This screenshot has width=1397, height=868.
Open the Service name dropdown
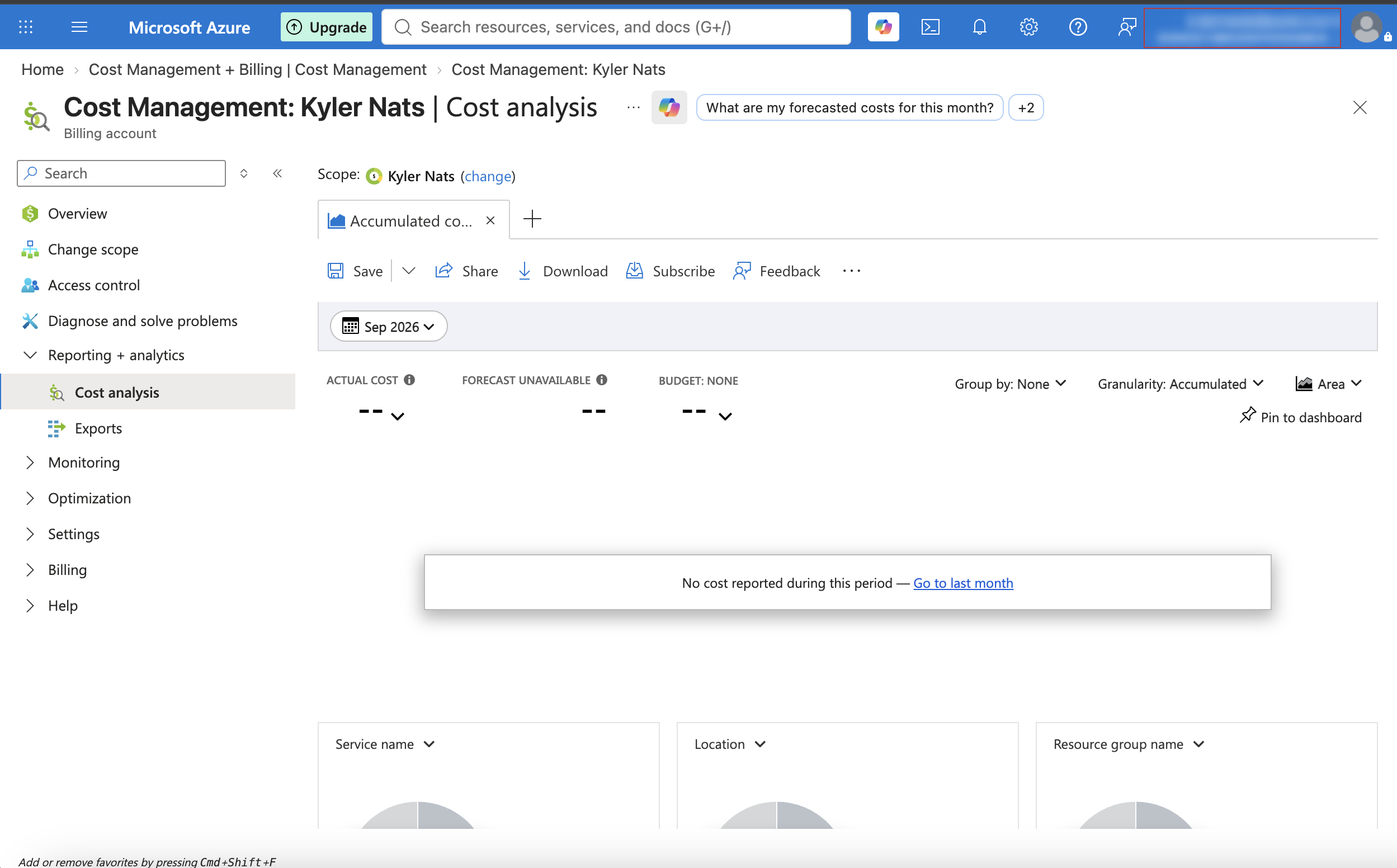point(385,744)
